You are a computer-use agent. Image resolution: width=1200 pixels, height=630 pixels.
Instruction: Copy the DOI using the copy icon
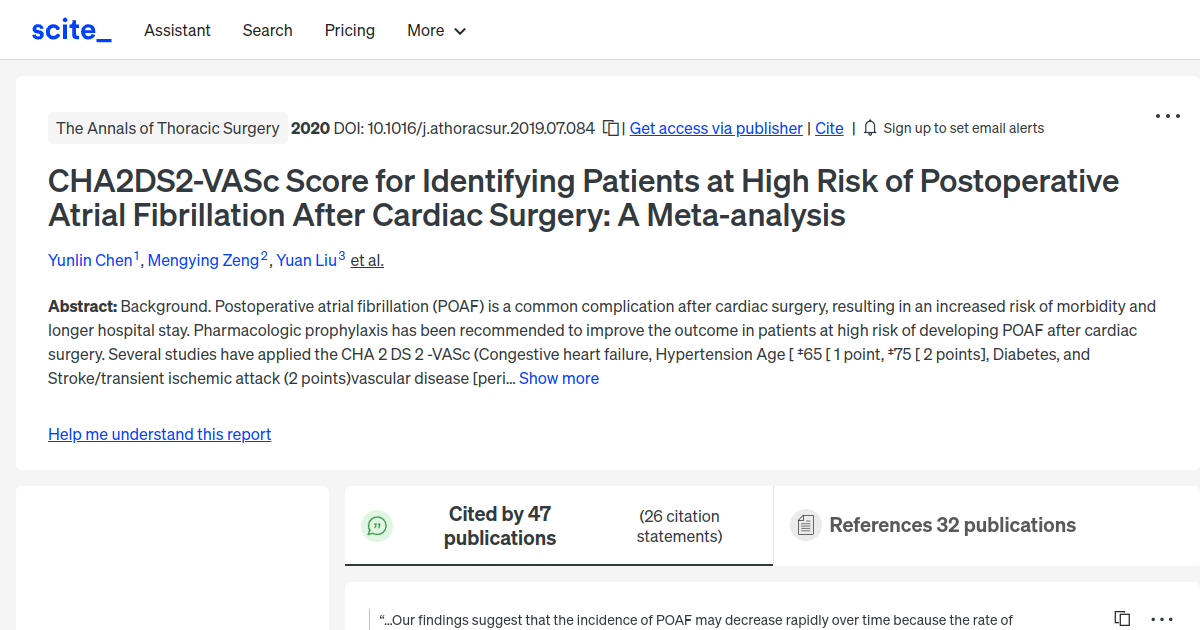pos(611,128)
